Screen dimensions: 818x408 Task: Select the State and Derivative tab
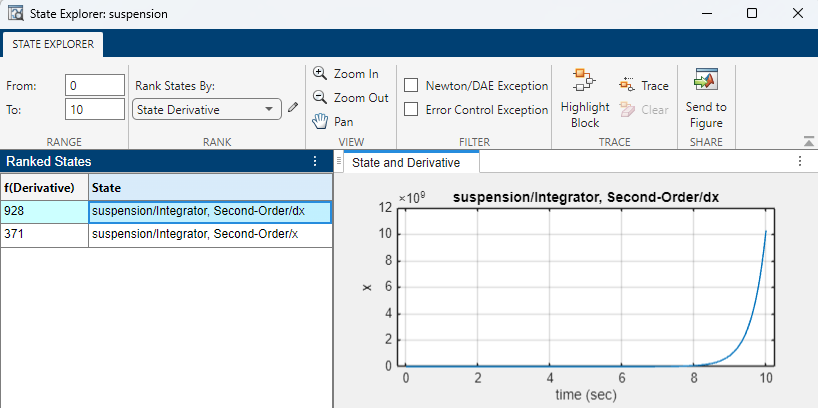[406, 162]
